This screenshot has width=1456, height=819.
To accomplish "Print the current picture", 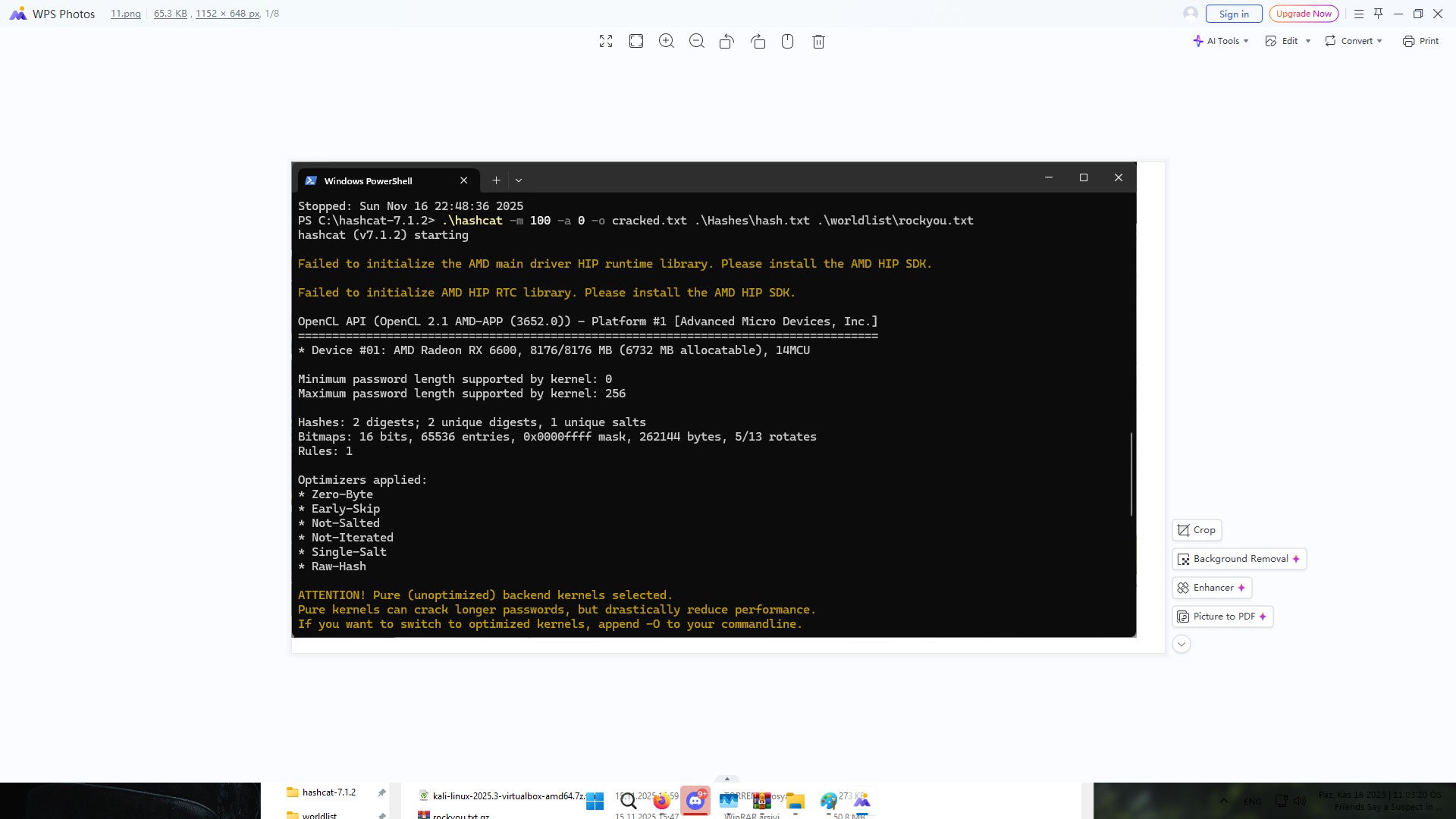I will point(1420,41).
